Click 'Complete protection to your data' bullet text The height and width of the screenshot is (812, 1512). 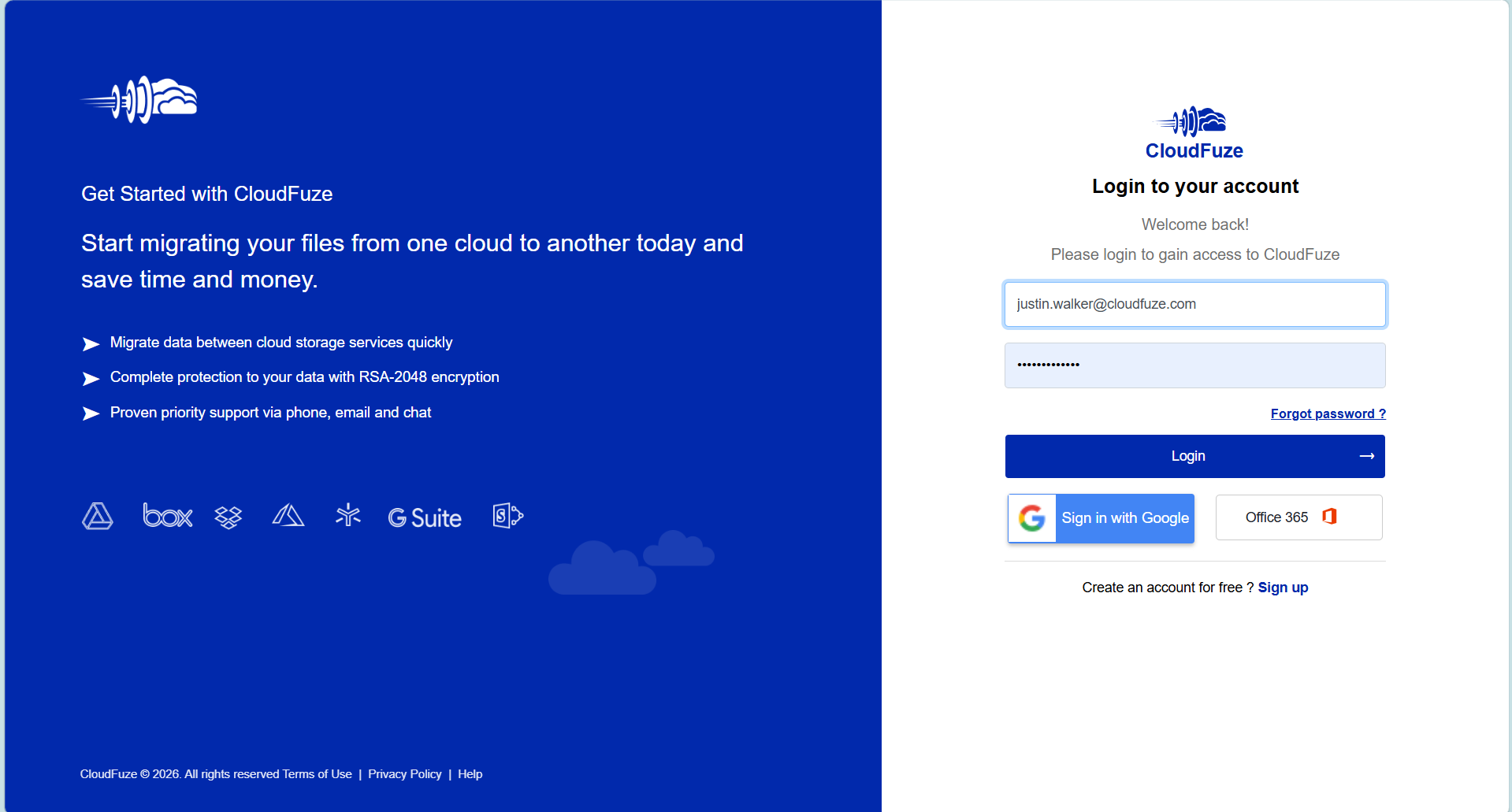[305, 377]
